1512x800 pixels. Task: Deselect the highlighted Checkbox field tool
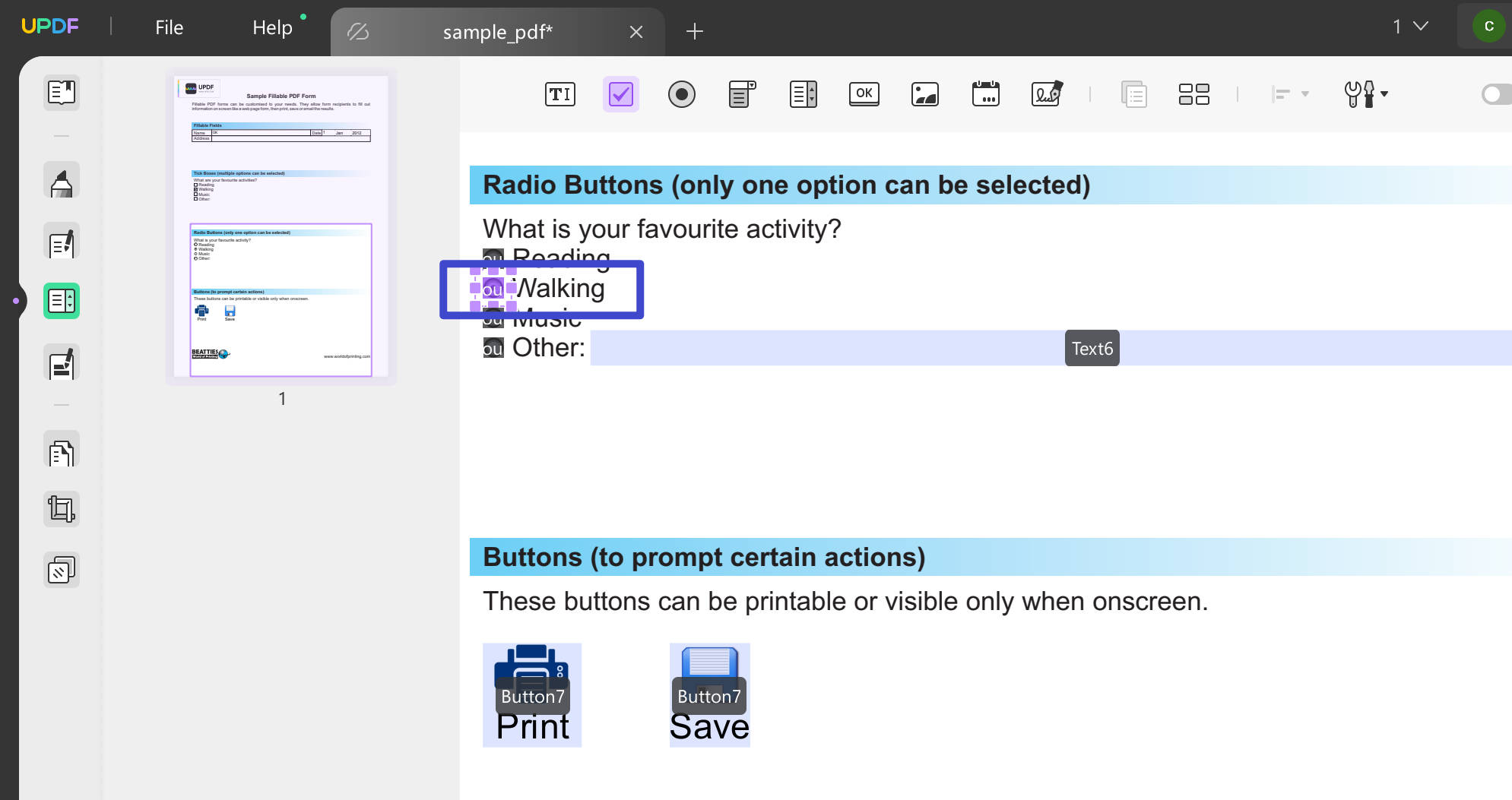pos(621,94)
